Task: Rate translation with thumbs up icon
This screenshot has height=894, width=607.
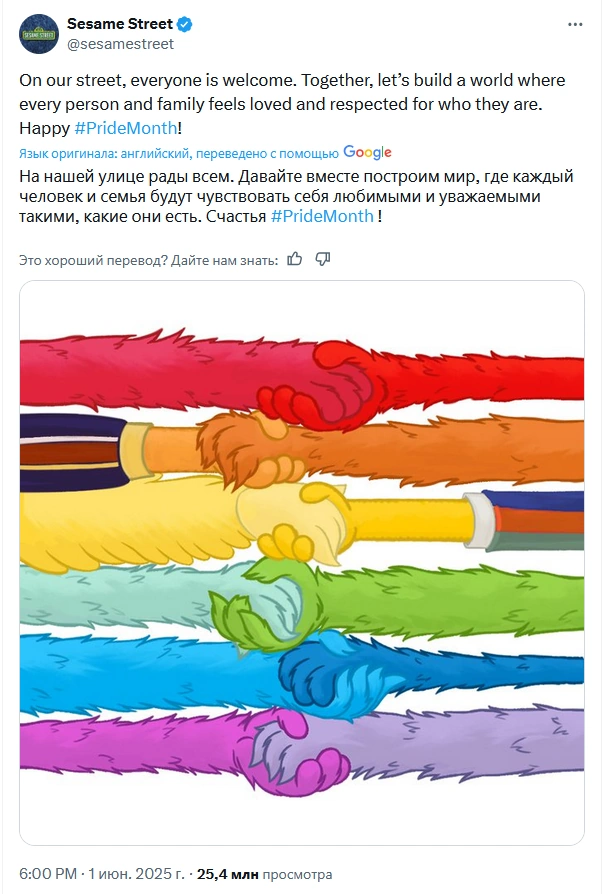Action: coord(295,259)
